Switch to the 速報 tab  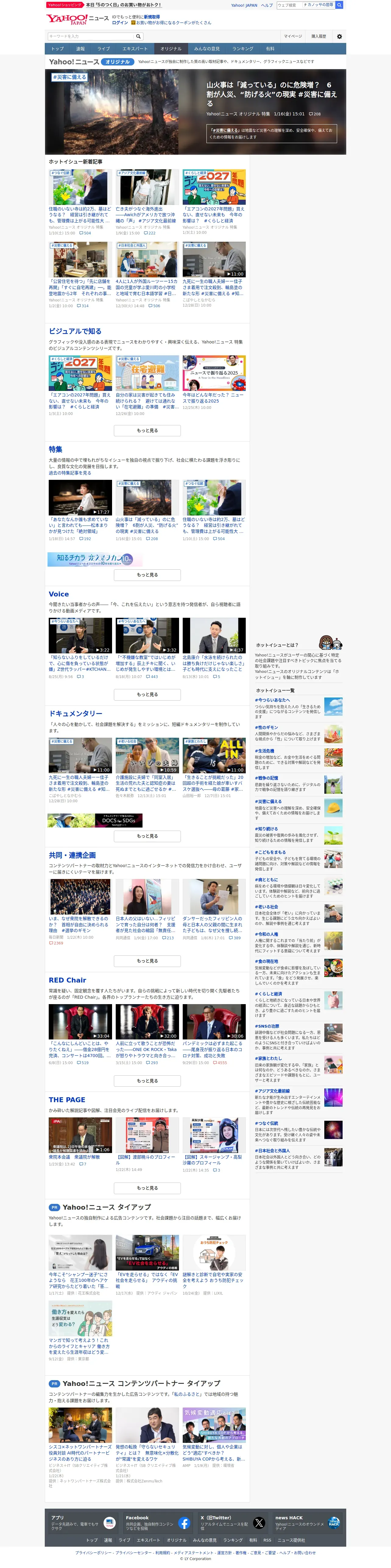tap(80, 49)
